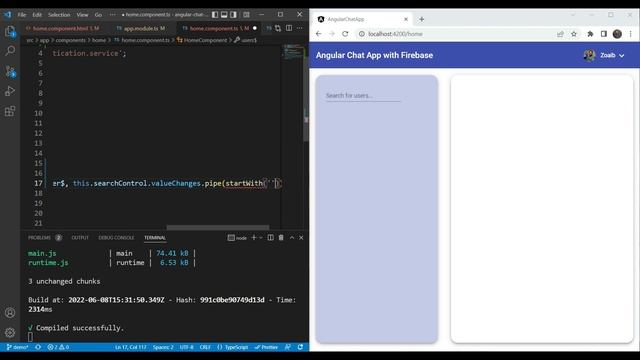This screenshot has width=640, height=360.
Task: Open errors and warnings count in status bar
Action: coord(58,347)
